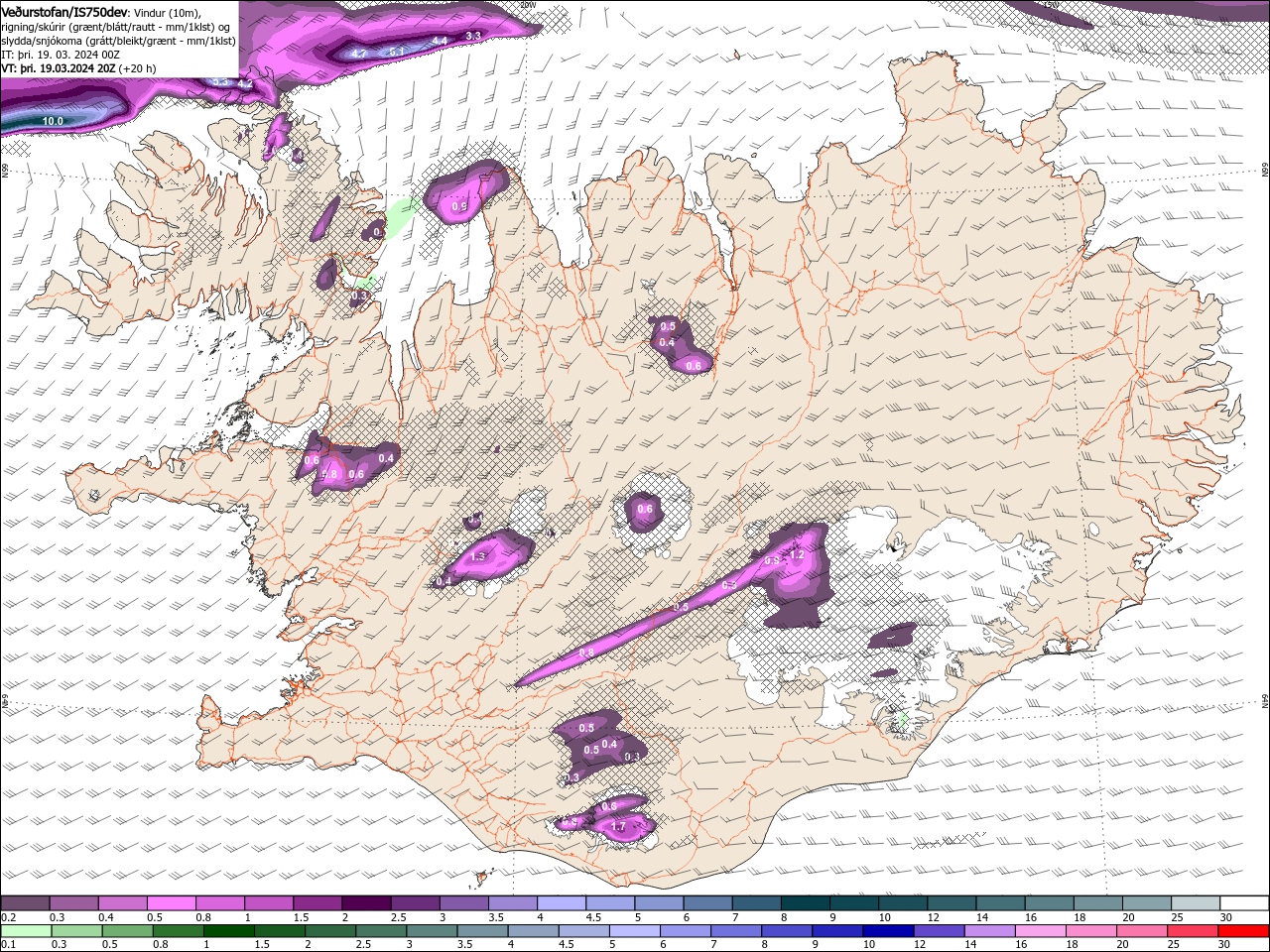Click the 4.4 value label offshore
1270x952 pixels.
pos(441,41)
